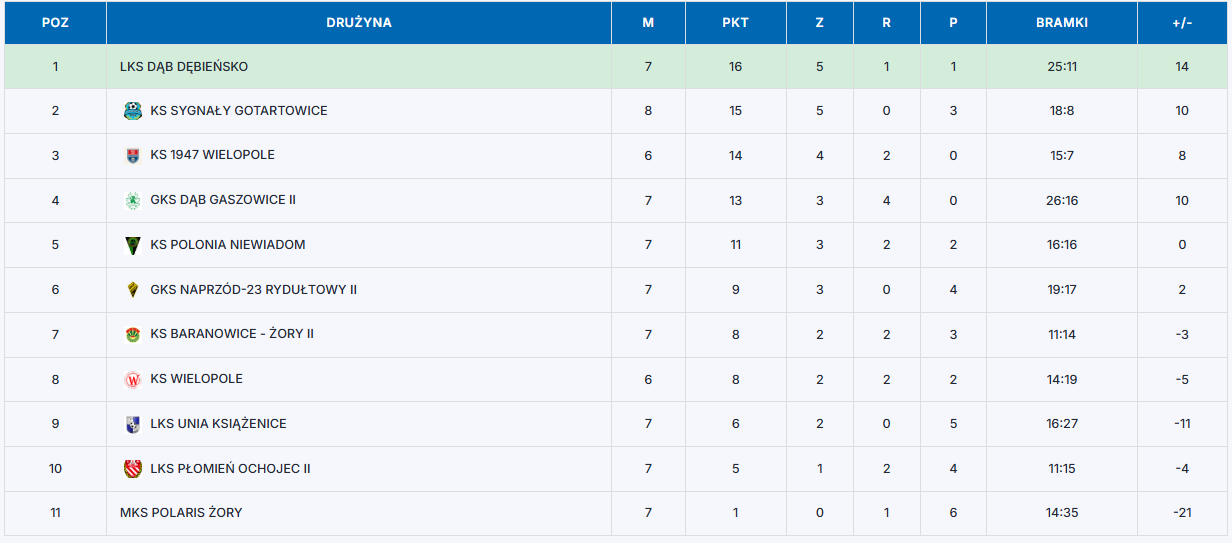Click the KS Polonia Niewiadom team logo

click(132, 245)
